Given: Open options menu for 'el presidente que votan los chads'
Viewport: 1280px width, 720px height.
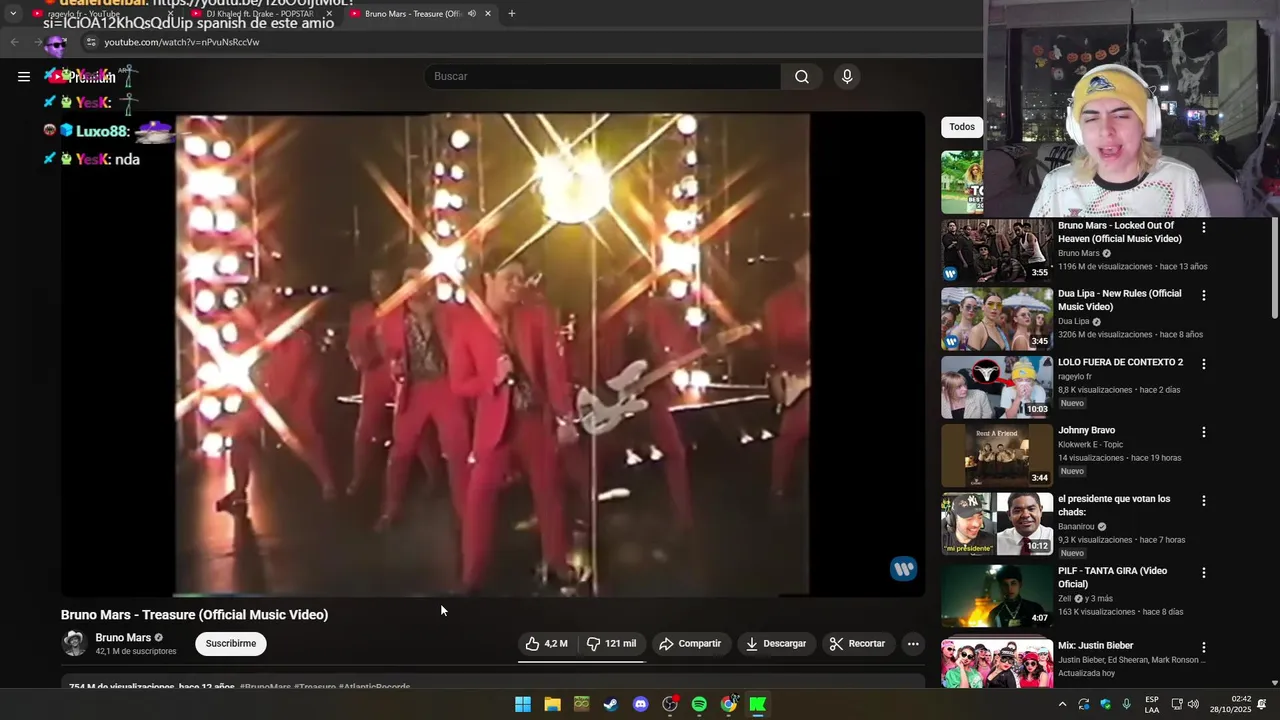Looking at the screenshot, I should (1204, 500).
